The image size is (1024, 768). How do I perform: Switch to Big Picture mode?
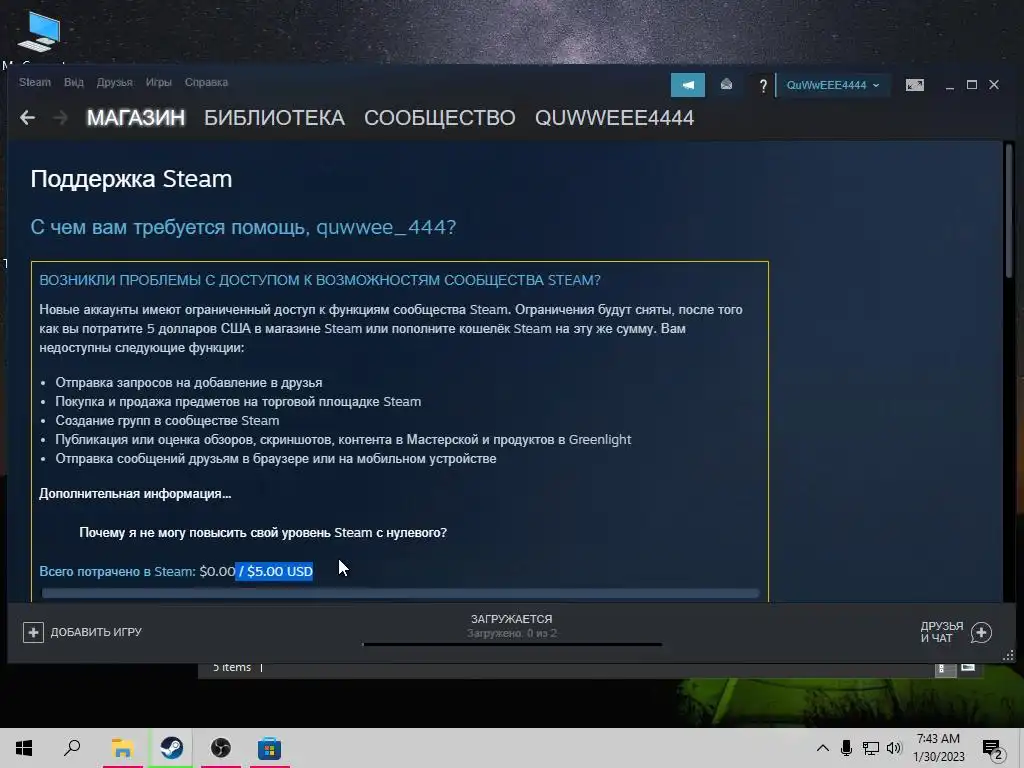pyautogui.click(x=914, y=85)
